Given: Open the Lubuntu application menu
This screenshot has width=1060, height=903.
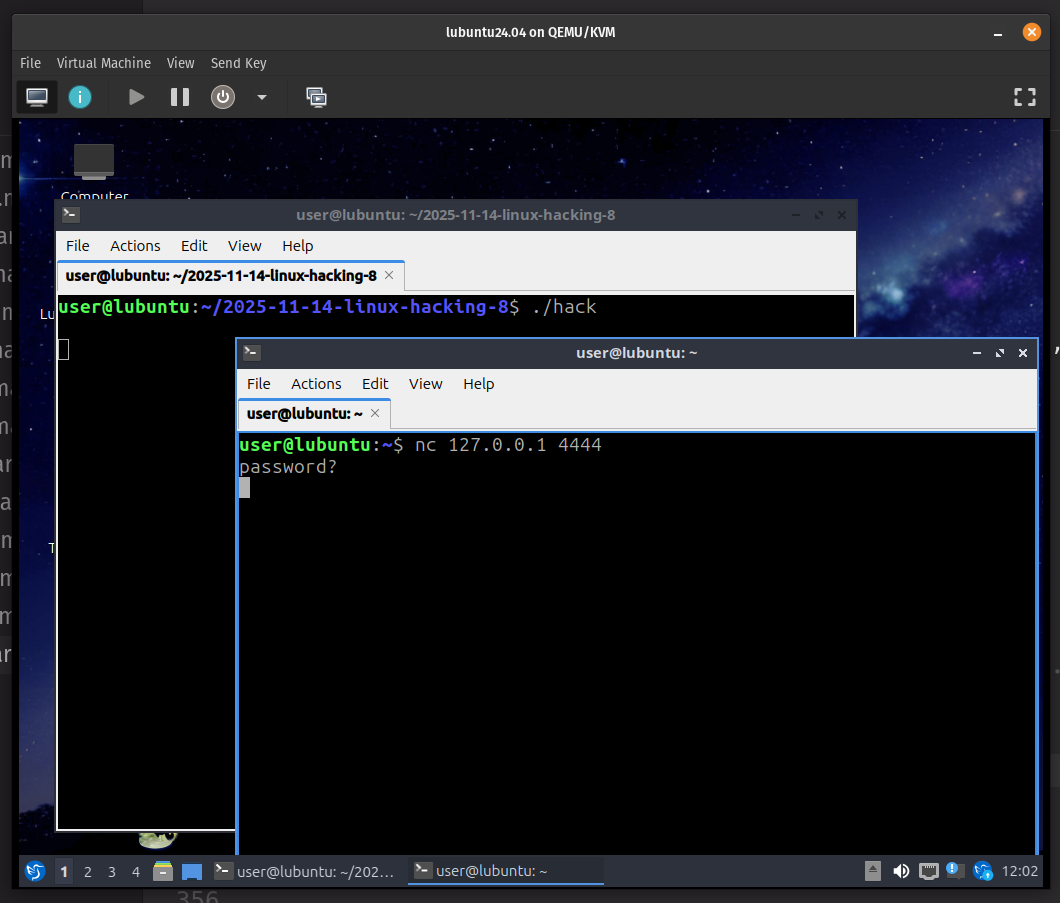Looking at the screenshot, I should coord(35,872).
